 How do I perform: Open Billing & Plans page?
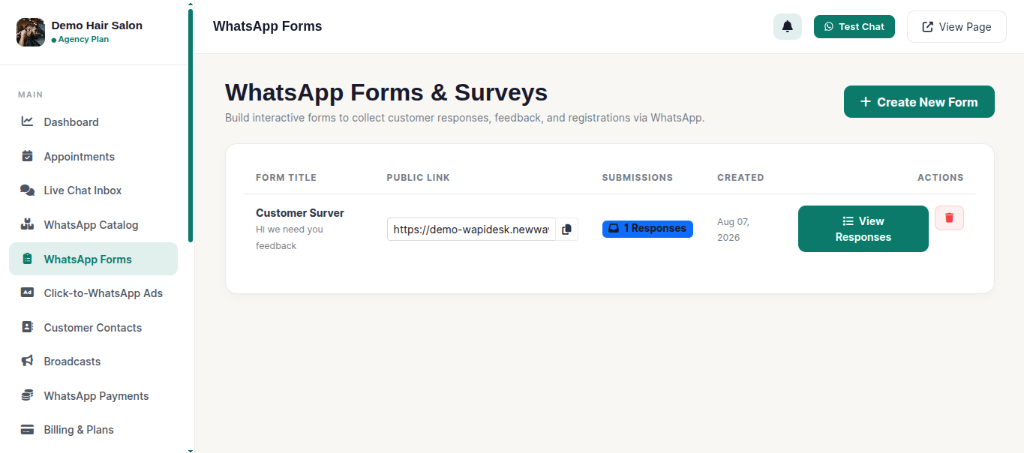[x=93, y=430]
